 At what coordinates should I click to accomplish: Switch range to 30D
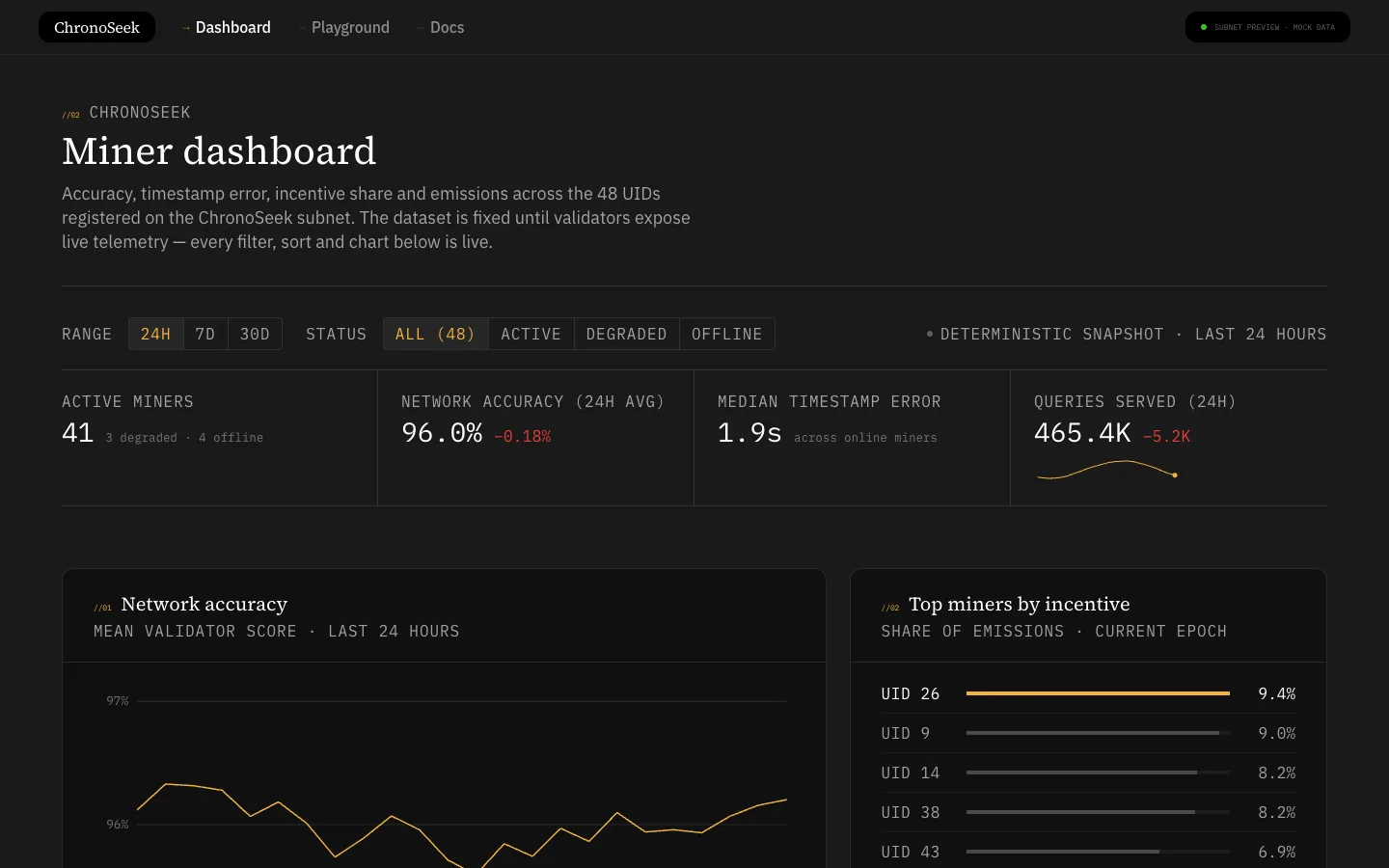coord(255,334)
